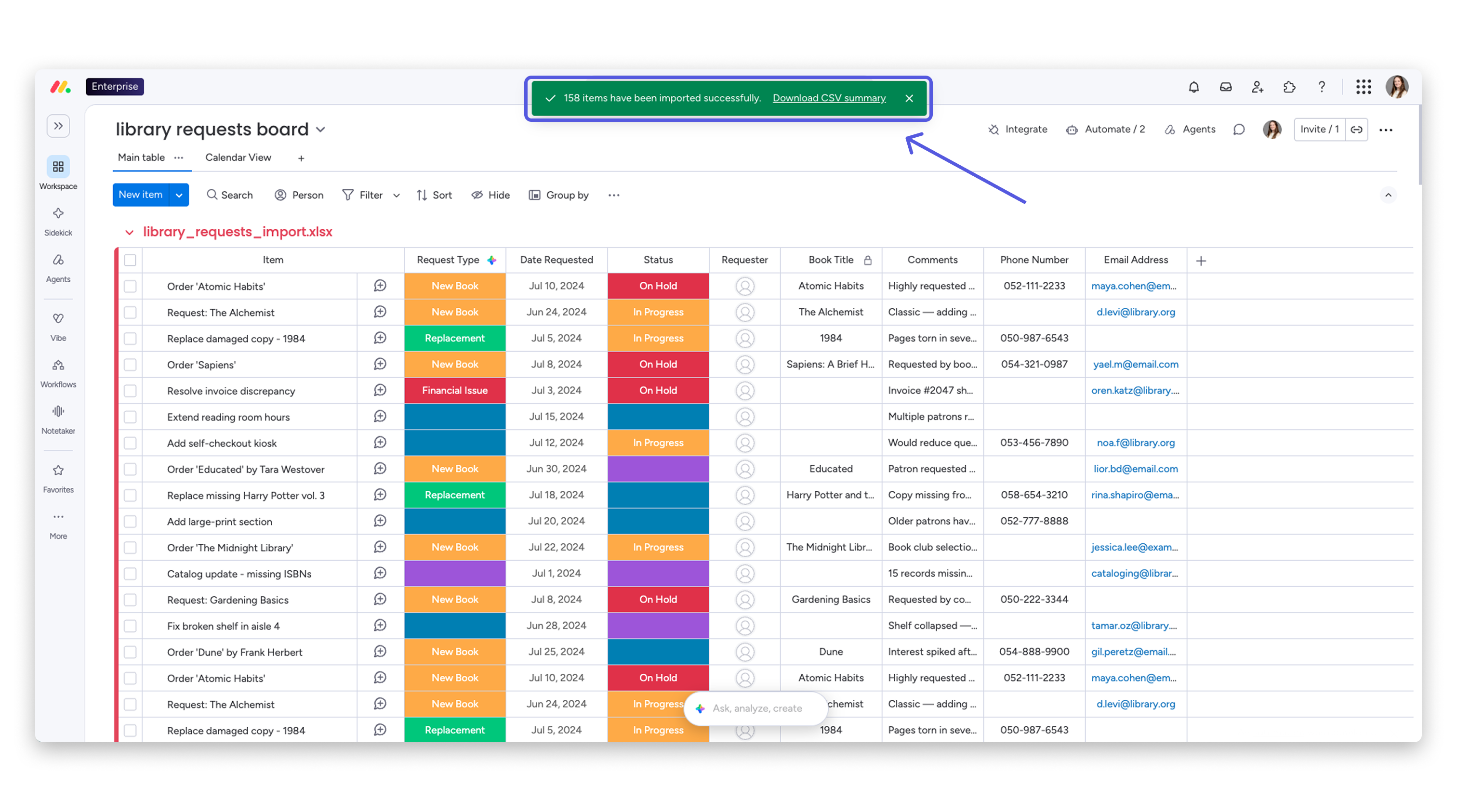Check the Add large-print section row
The image size is (1457, 812).
[x=130, y=522]
